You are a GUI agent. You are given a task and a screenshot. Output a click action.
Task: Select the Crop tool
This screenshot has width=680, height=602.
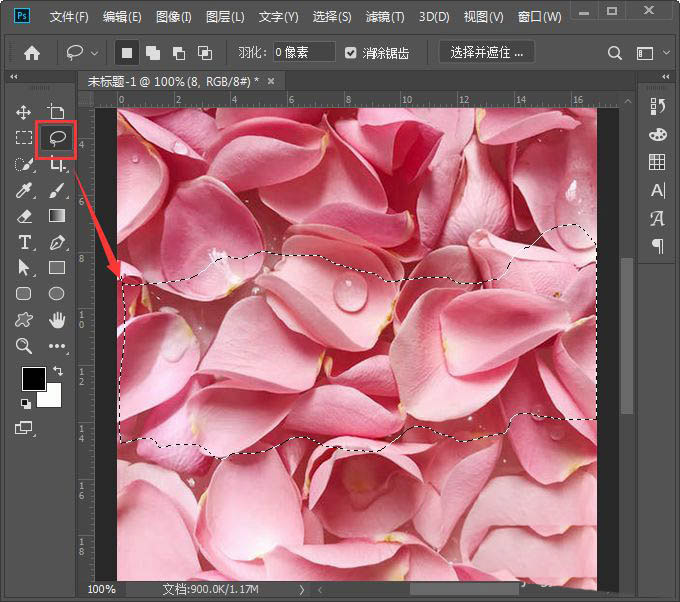(57, 164)
